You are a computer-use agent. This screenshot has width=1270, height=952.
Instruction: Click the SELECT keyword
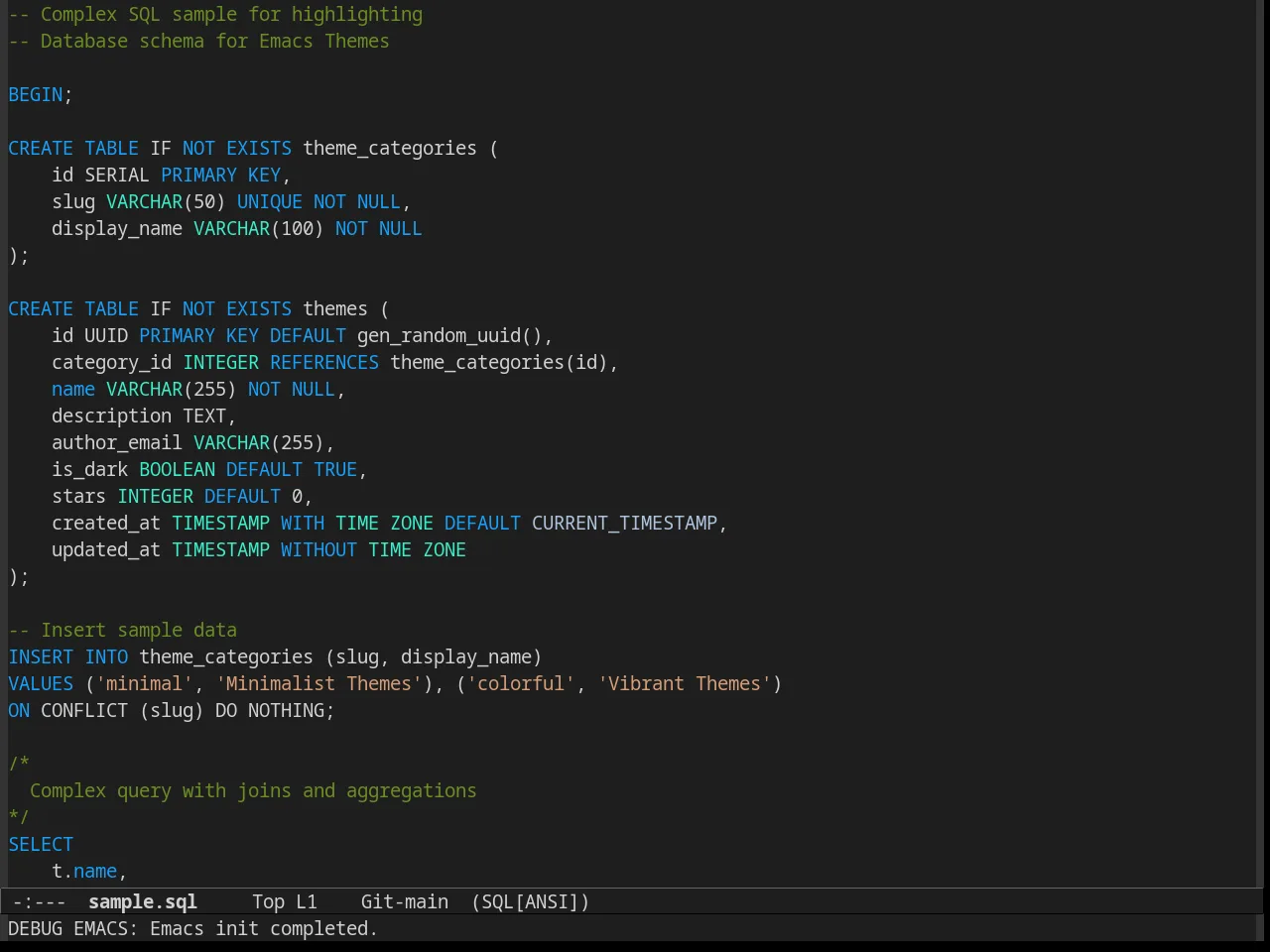click(41, 844)
